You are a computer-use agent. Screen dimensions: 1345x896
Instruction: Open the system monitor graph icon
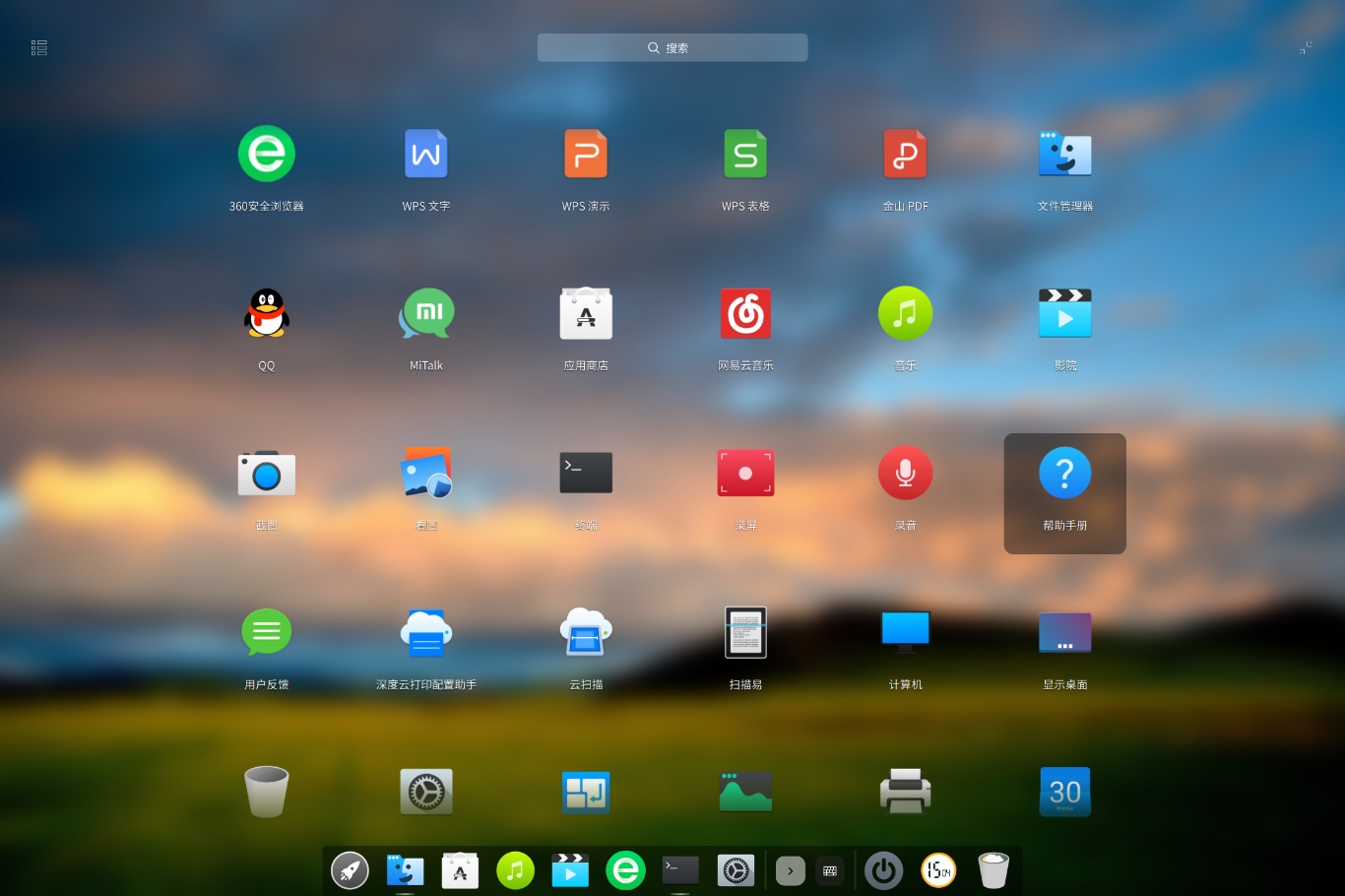pos(745,792)
